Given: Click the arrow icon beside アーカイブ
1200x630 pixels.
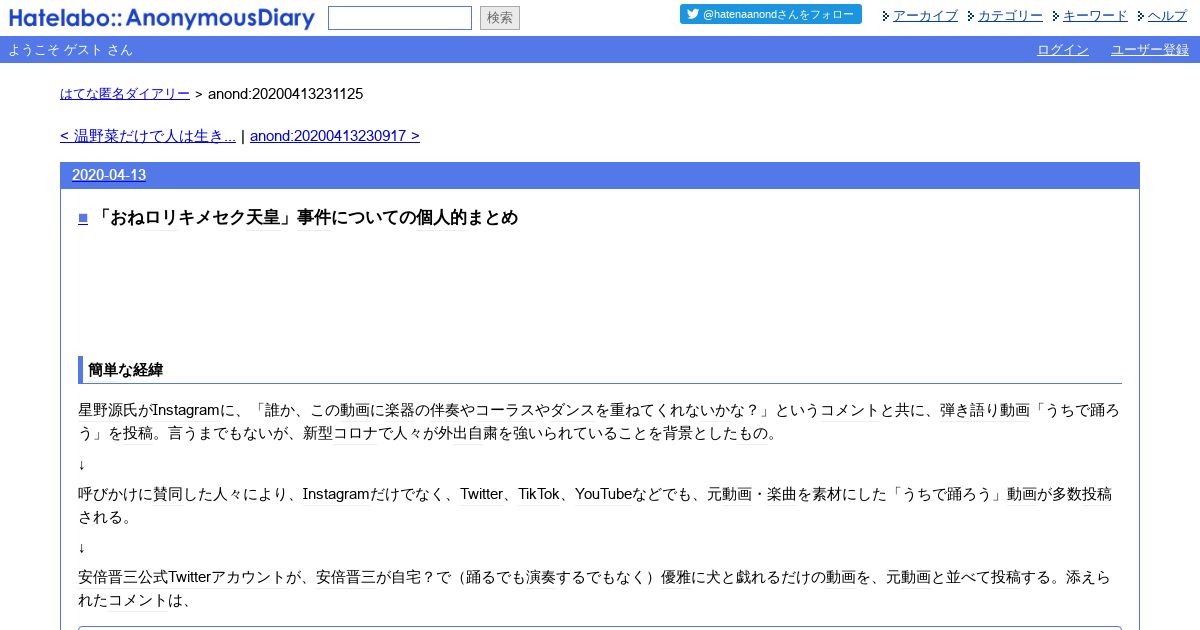Looking at the screenshot, I should pyautogui.click(x=886, y=16).
